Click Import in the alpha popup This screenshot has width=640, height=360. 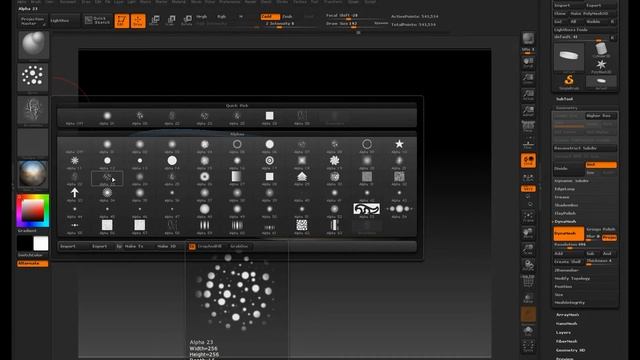pos(68,246)
